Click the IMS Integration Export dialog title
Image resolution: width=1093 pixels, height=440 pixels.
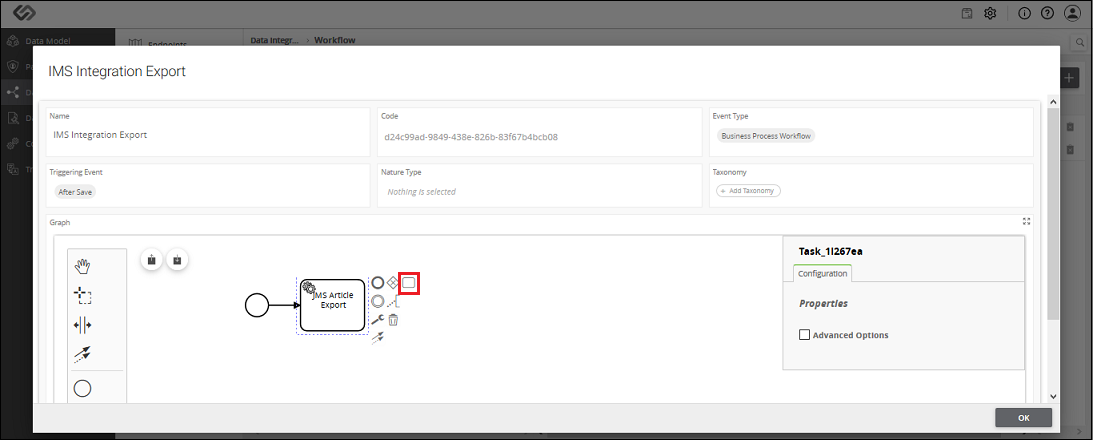[x=116, y=71]
